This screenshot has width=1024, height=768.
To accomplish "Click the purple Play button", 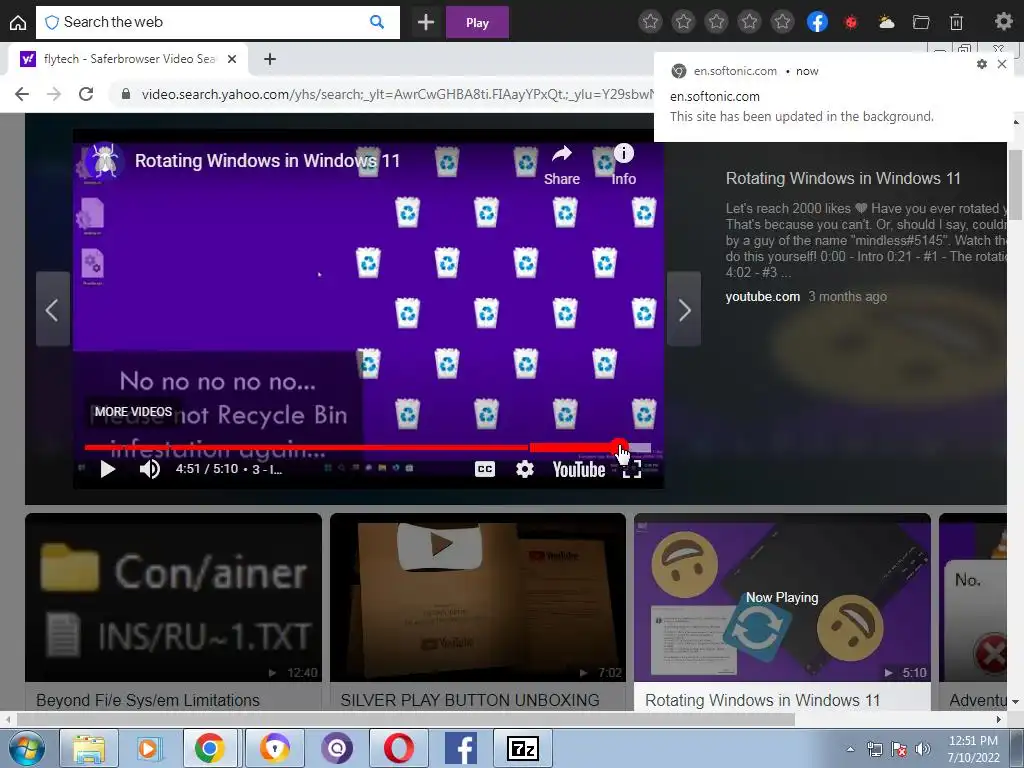I will 477,23.
